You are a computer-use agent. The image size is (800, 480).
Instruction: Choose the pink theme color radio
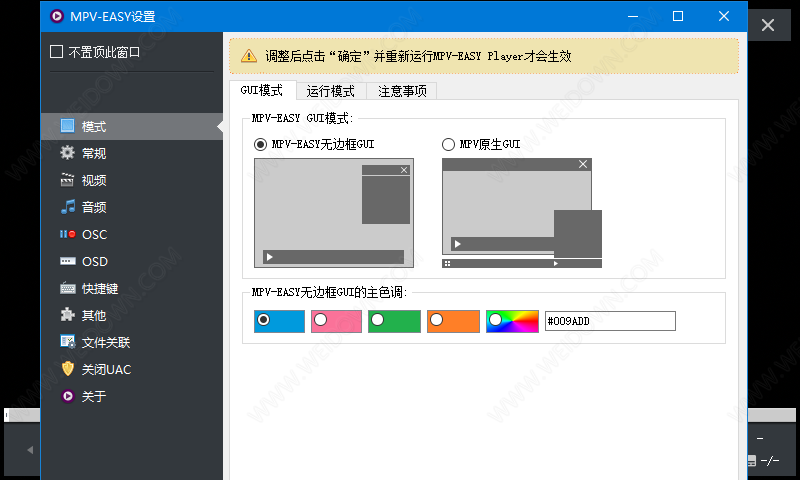pos(320,319)
